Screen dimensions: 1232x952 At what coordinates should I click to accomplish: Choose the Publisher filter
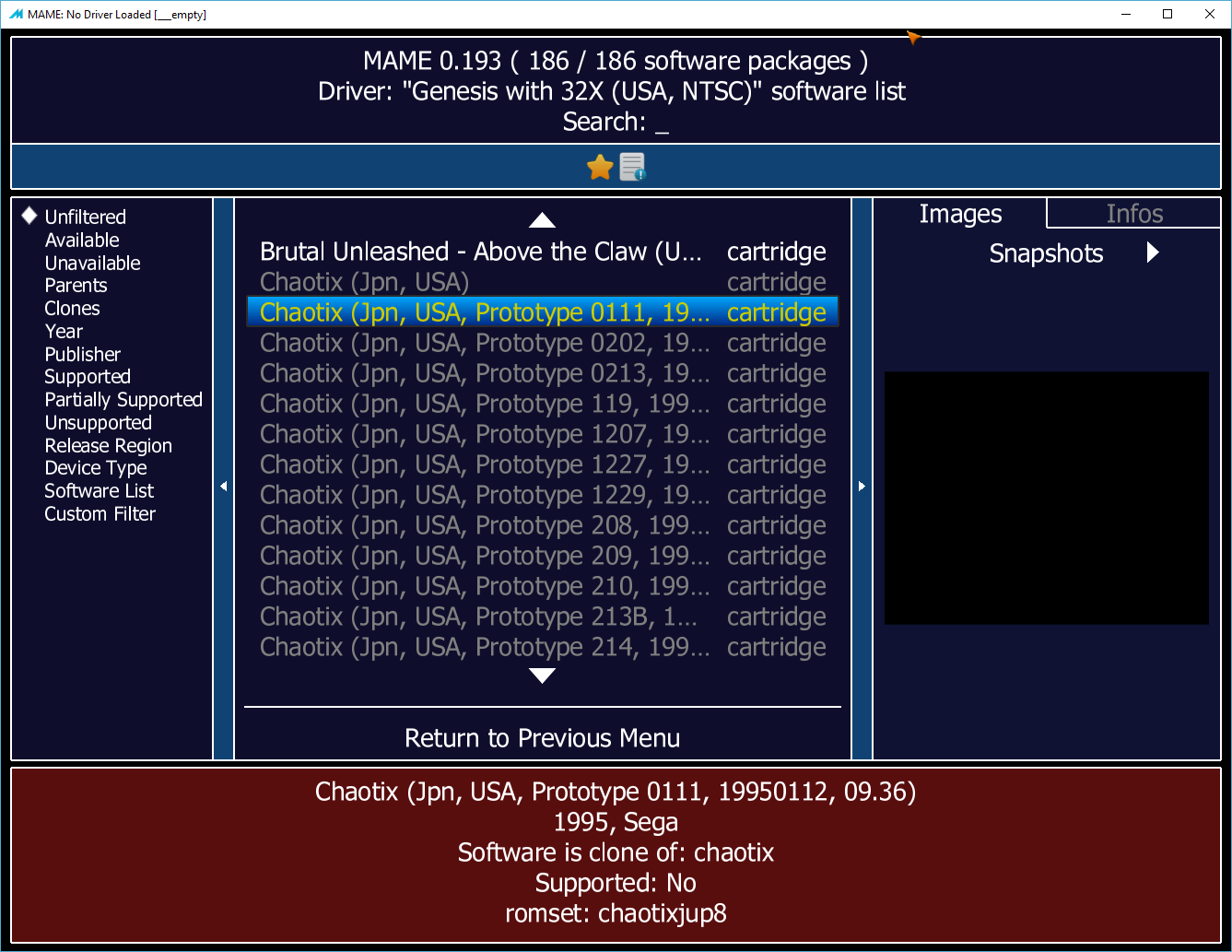(82, 354)
